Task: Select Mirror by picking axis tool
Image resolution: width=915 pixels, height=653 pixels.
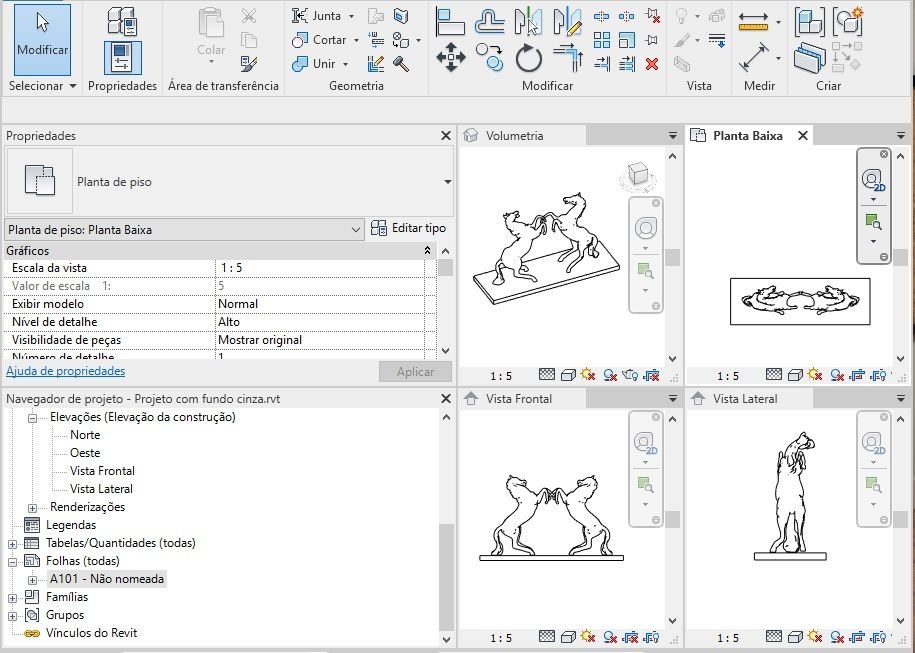Action: [529, 22]
